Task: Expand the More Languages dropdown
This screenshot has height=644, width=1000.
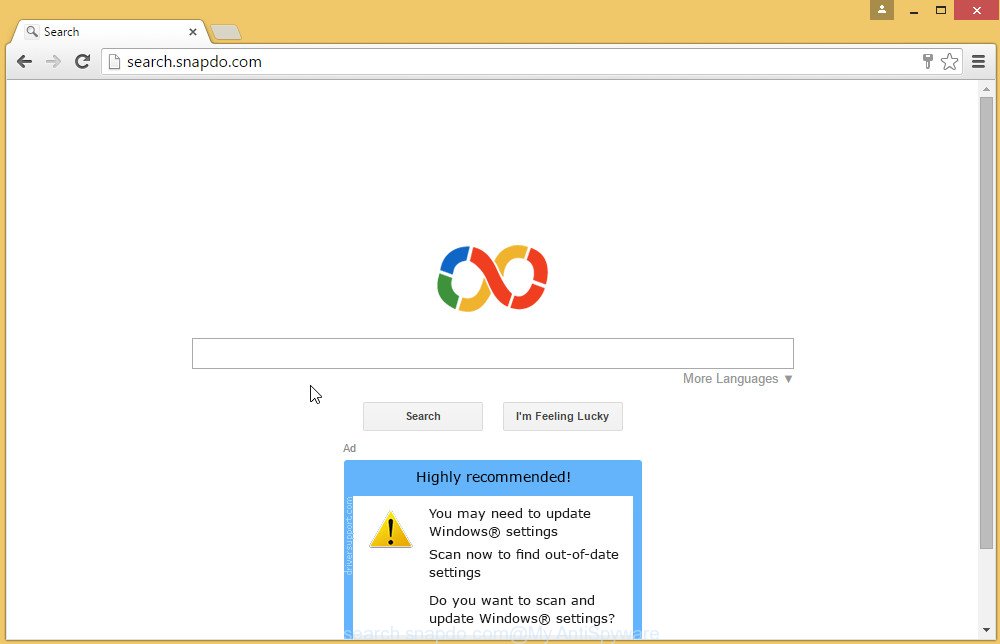Action: [738, 379]
